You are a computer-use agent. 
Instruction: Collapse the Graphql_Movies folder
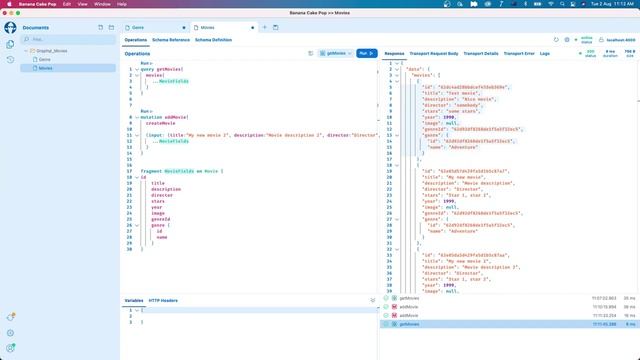pyautogui.click(x=26, y=51)
